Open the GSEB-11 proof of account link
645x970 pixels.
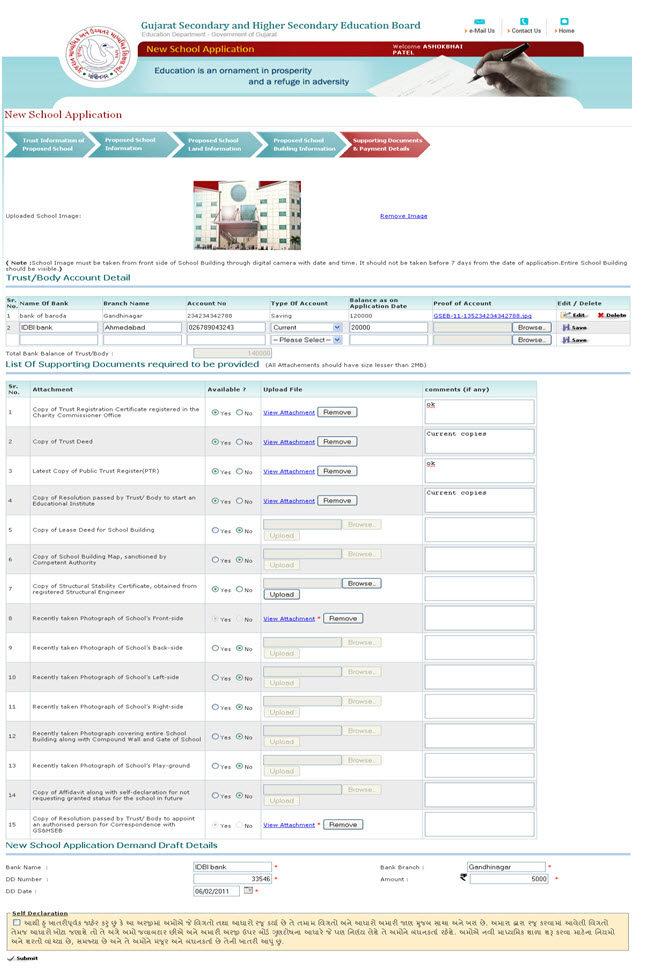click(482, 316)
